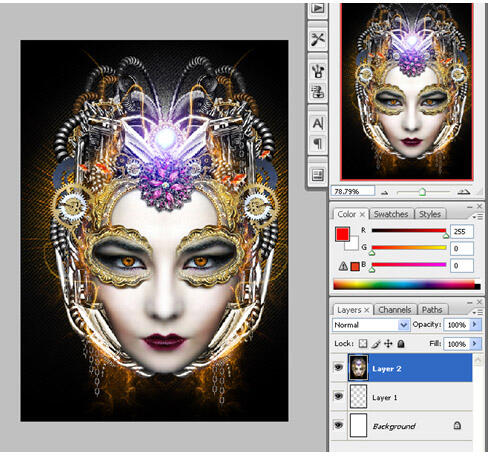Click the G value field showing 0
The width and height of the screenshot is (499, 459).
(x=461, y=248)
